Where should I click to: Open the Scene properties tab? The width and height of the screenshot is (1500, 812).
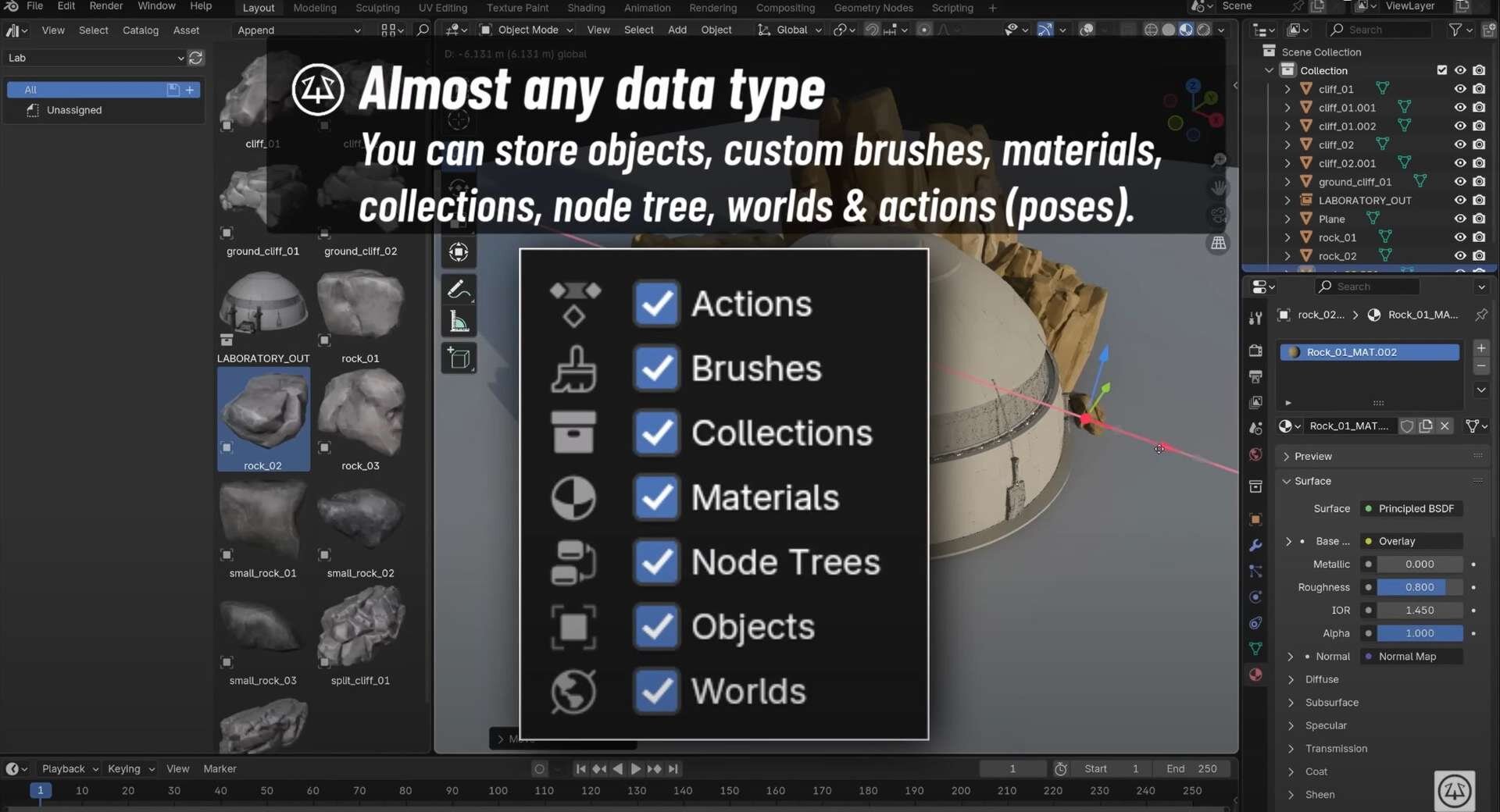tap(1255, 429)
